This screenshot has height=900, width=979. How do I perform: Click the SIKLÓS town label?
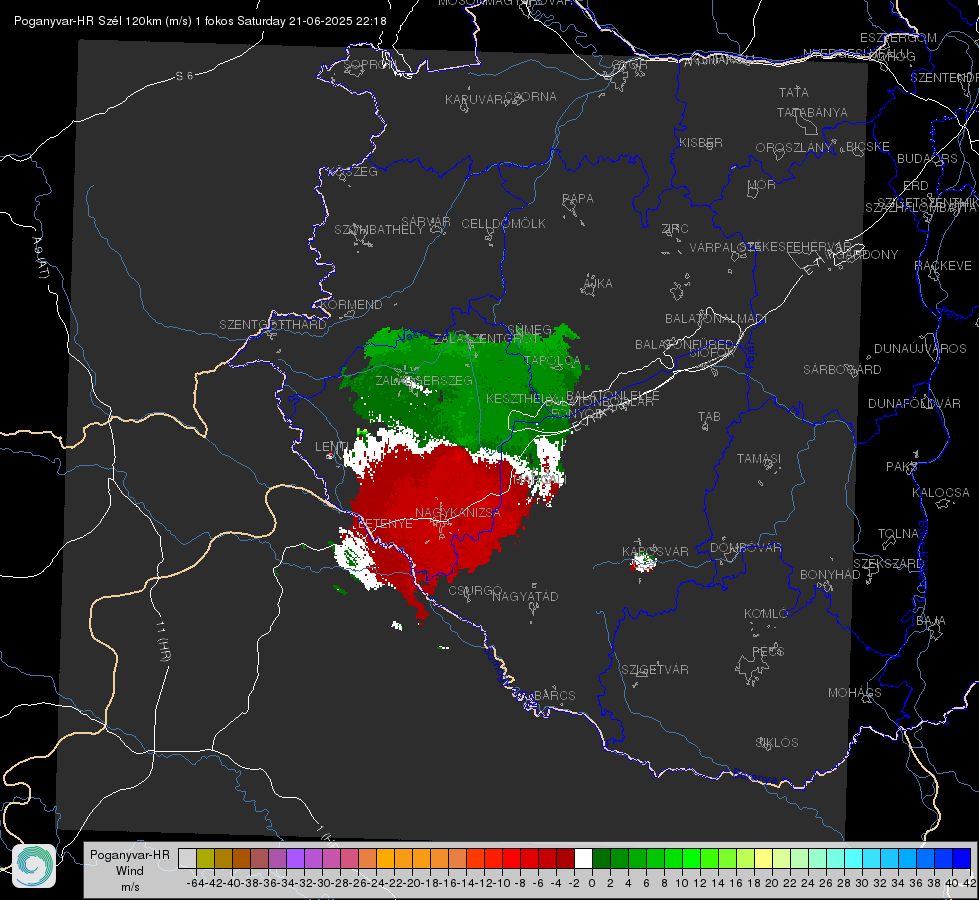[777, 743]
